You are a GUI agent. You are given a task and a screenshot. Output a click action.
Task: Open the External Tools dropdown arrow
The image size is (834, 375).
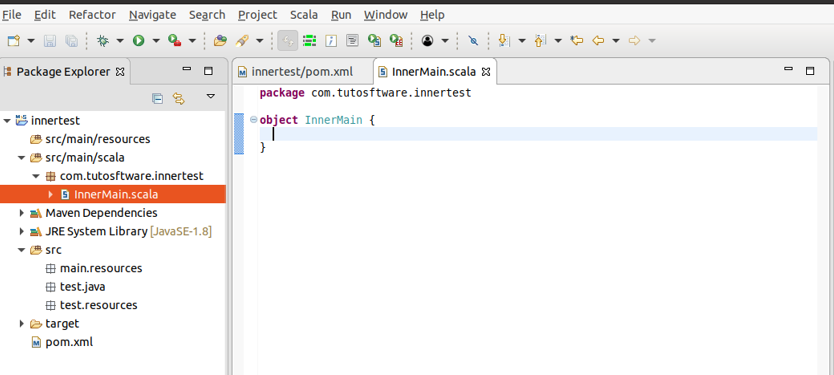[x=192, y=40]
